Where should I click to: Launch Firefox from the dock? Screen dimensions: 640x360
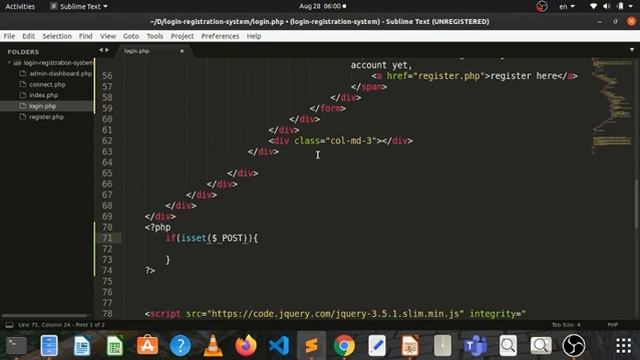click(x=246, y=345)
